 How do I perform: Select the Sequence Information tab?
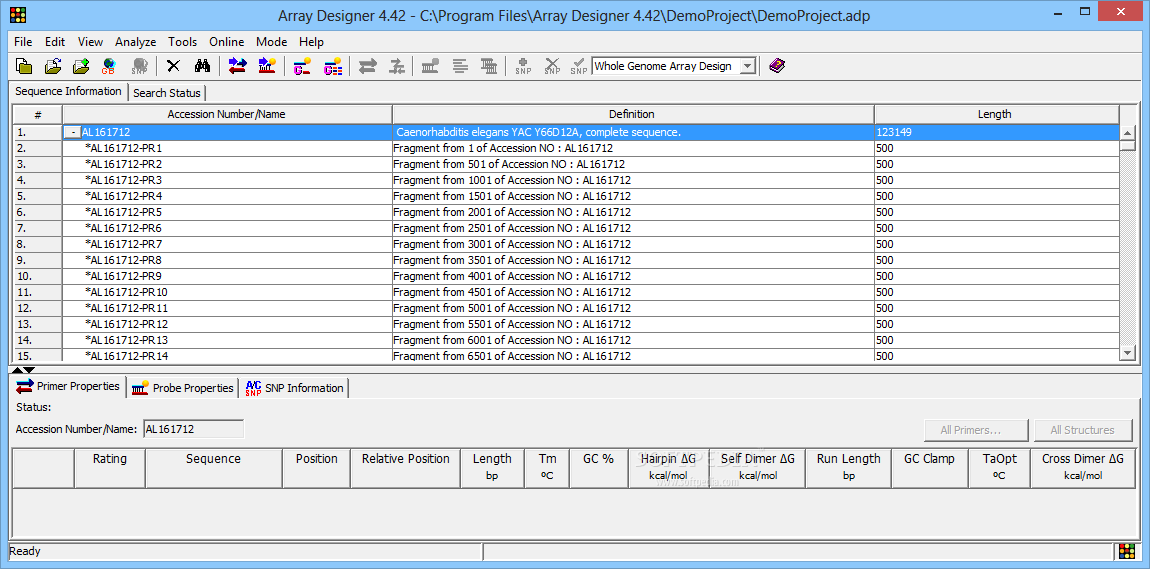(68, 92)
